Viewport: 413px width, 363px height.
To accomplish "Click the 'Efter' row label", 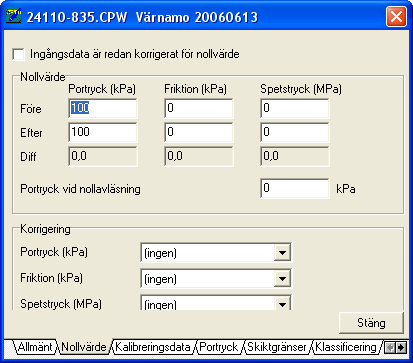I will [31, 133].
